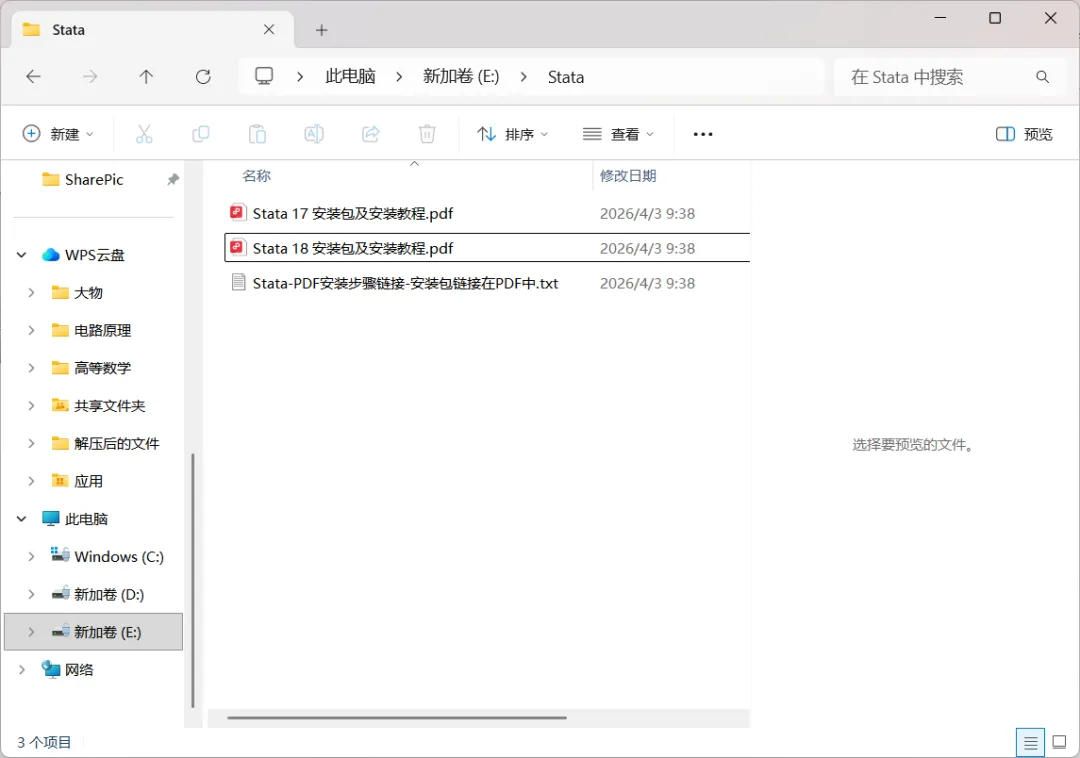Switch to large icons view in status bar
1080x758 pixels.
pos(1059,742)
